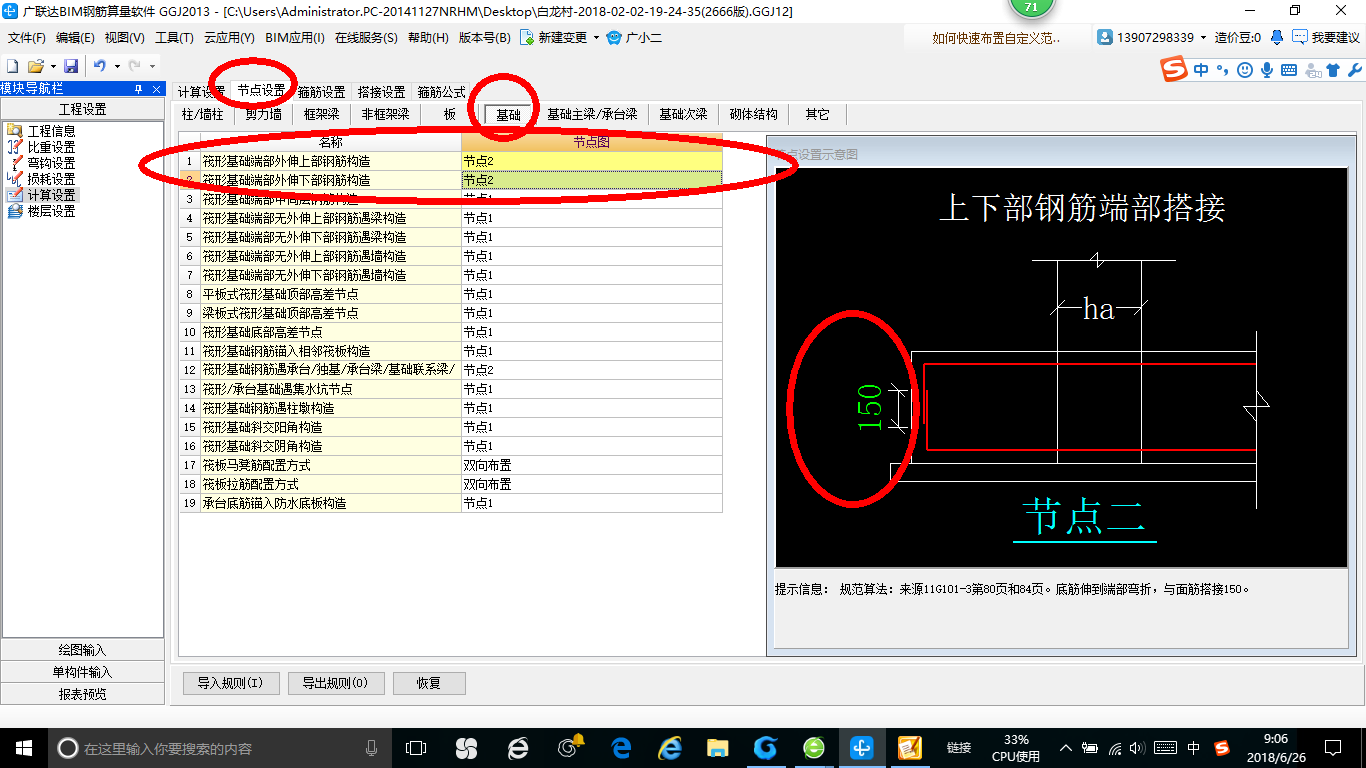
Task: Open the 工具(T) menu
Action: click(174, 38)
